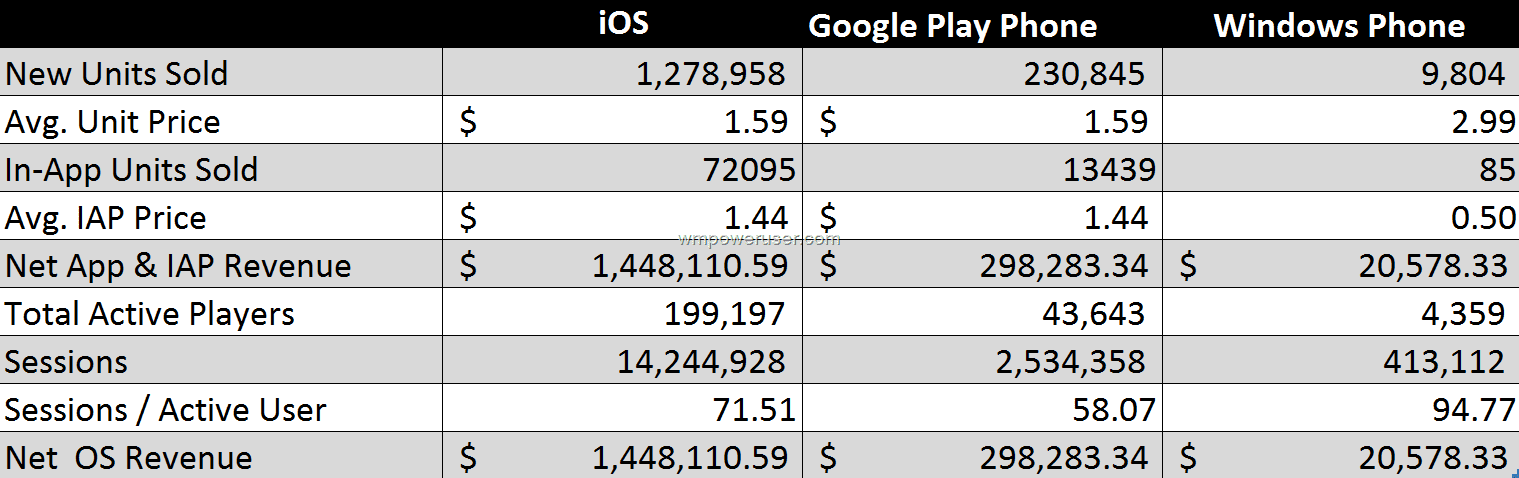Viewport: 1519px width, 478px height.
Task: Select Google Play units cell 230,845
Action: [982, 73]
